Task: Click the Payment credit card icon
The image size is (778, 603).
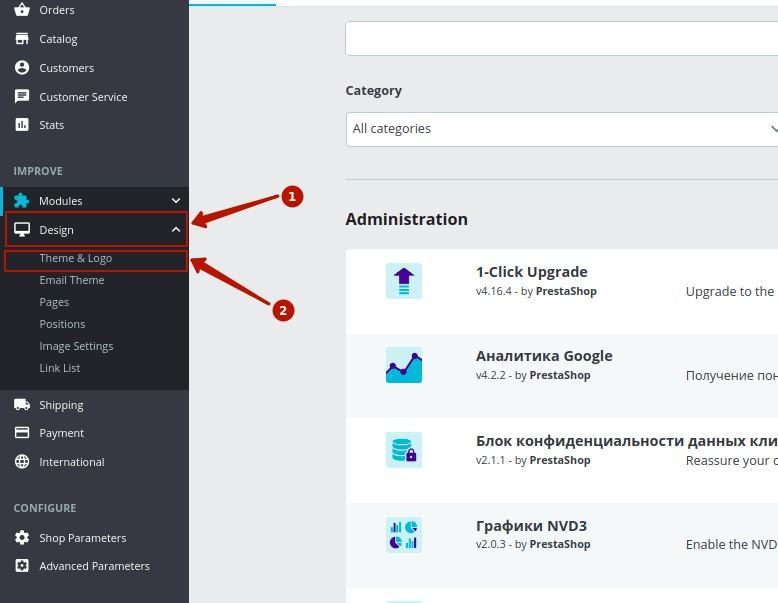Action: 22,433
